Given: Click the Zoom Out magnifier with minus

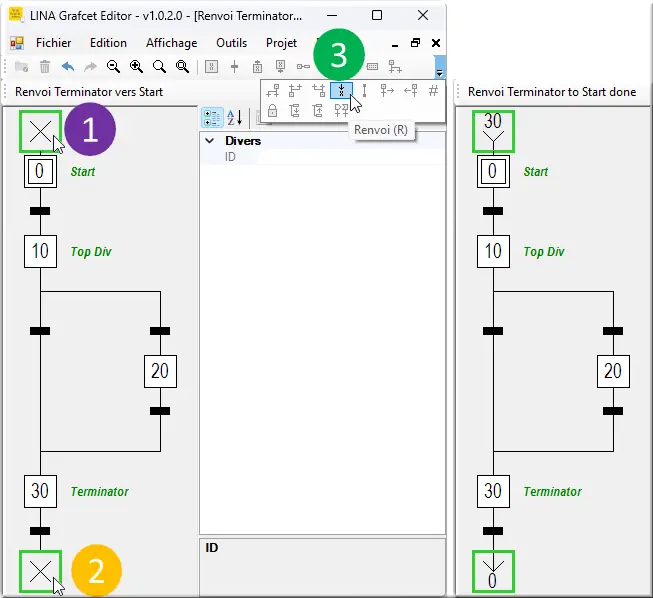Looking at the screenshot, I should click(x=113, y=67).
